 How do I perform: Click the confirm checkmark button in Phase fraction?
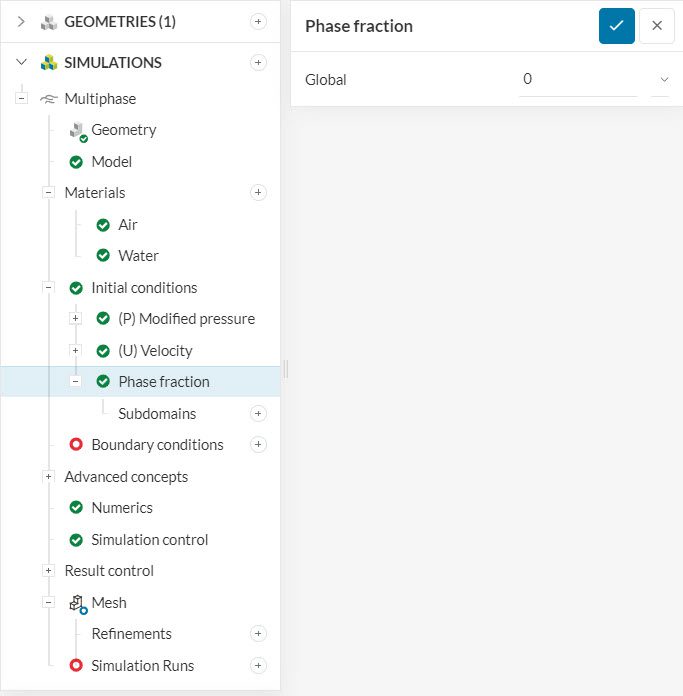pos(616,26)
